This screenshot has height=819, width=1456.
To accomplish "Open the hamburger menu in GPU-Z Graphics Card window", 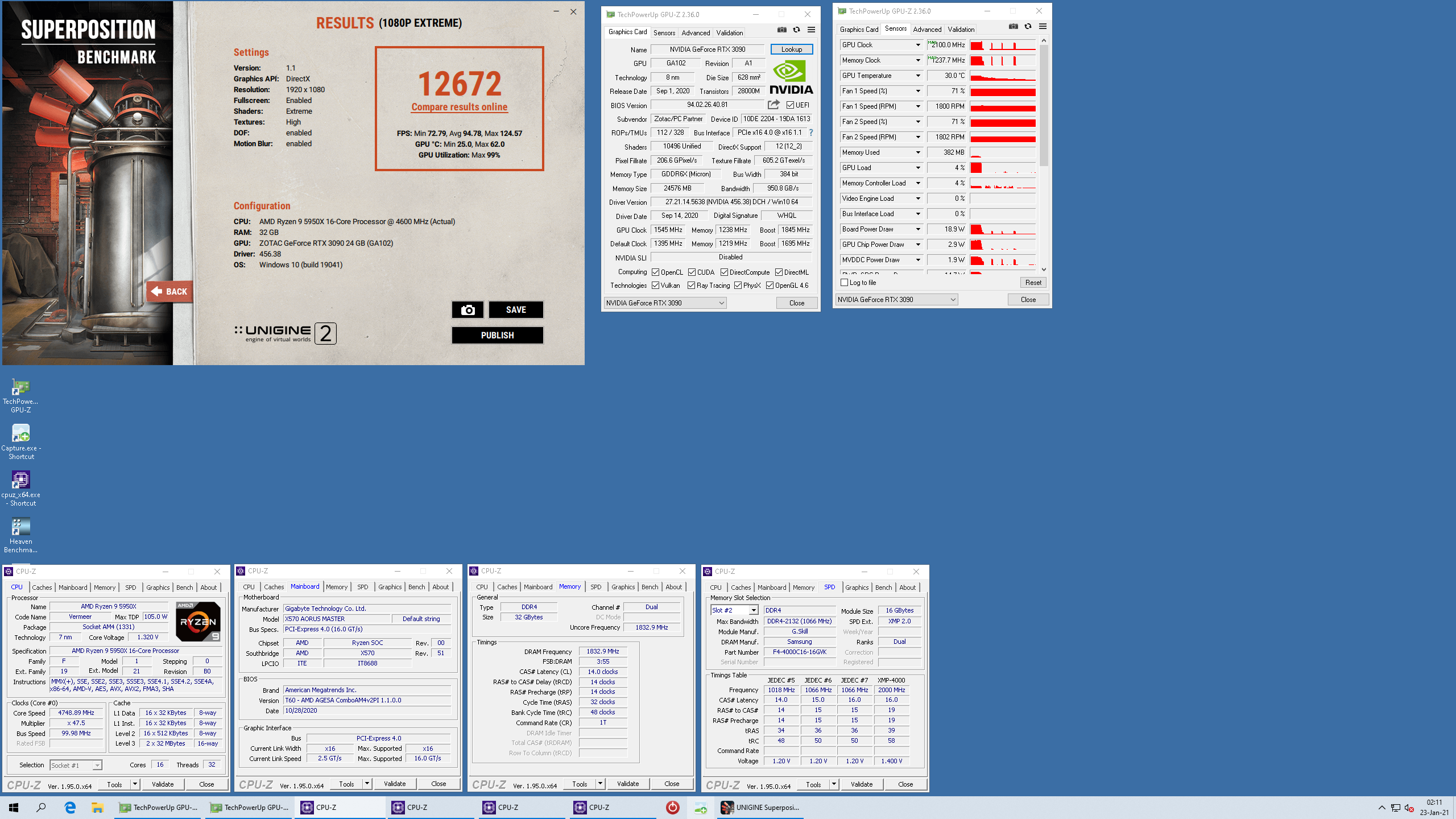I will pos(812,30).
